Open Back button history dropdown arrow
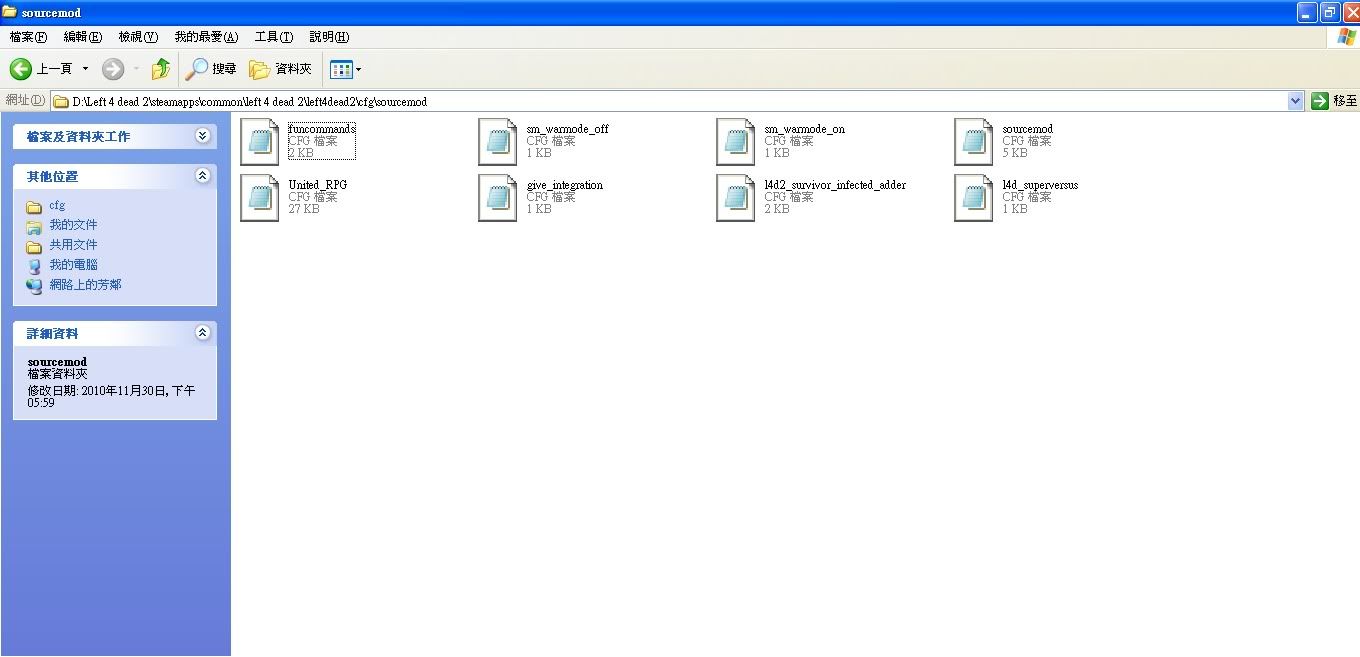The image size is (1360, 657). pyautogui.click(x=85, y=69)
